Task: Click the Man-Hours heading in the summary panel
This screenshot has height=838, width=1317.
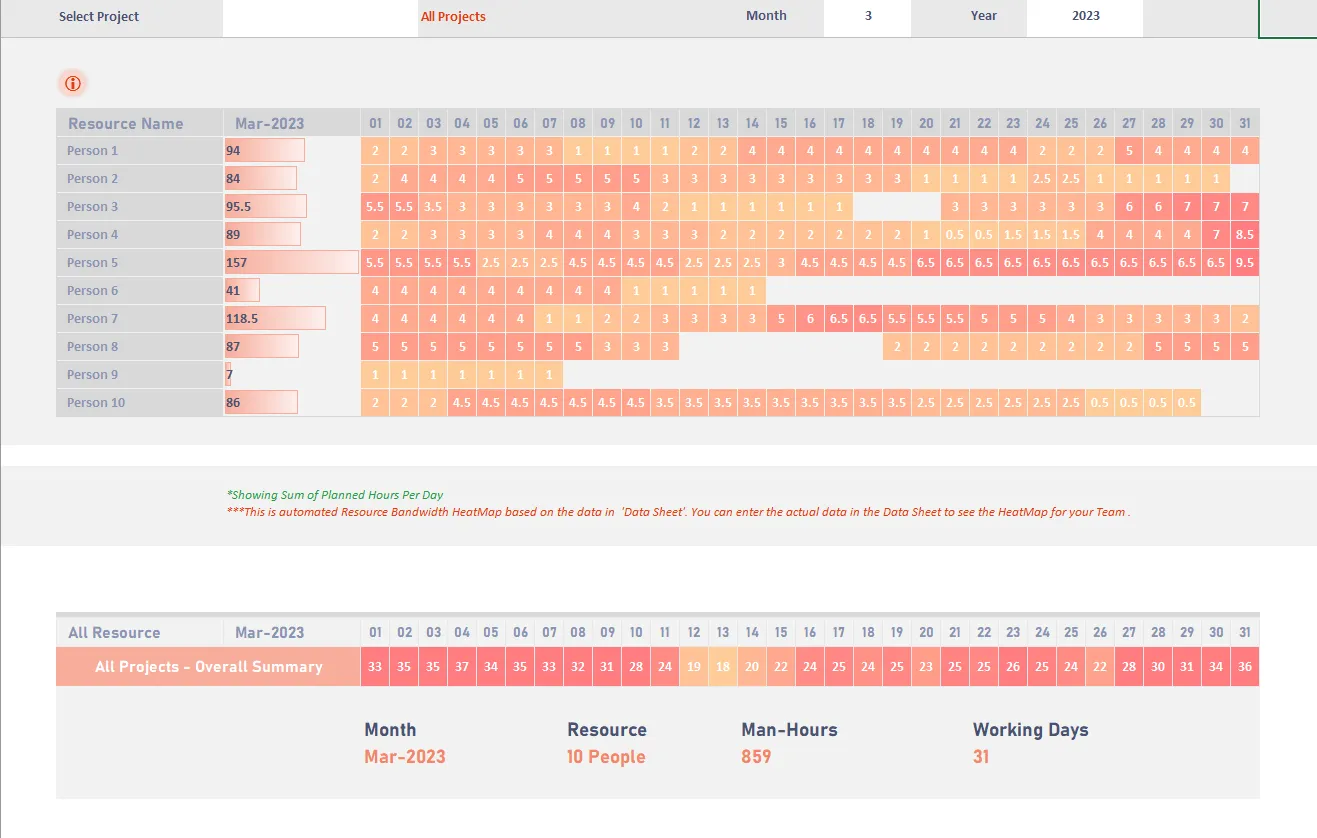Action: pos(790,730)
